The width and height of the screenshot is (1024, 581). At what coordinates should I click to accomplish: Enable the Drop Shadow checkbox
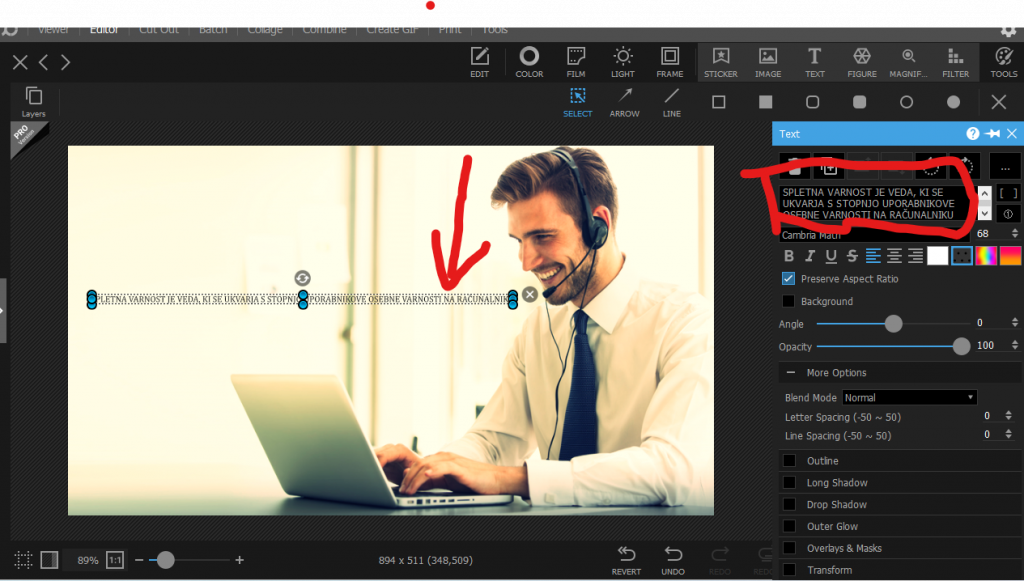coord(790,505)
